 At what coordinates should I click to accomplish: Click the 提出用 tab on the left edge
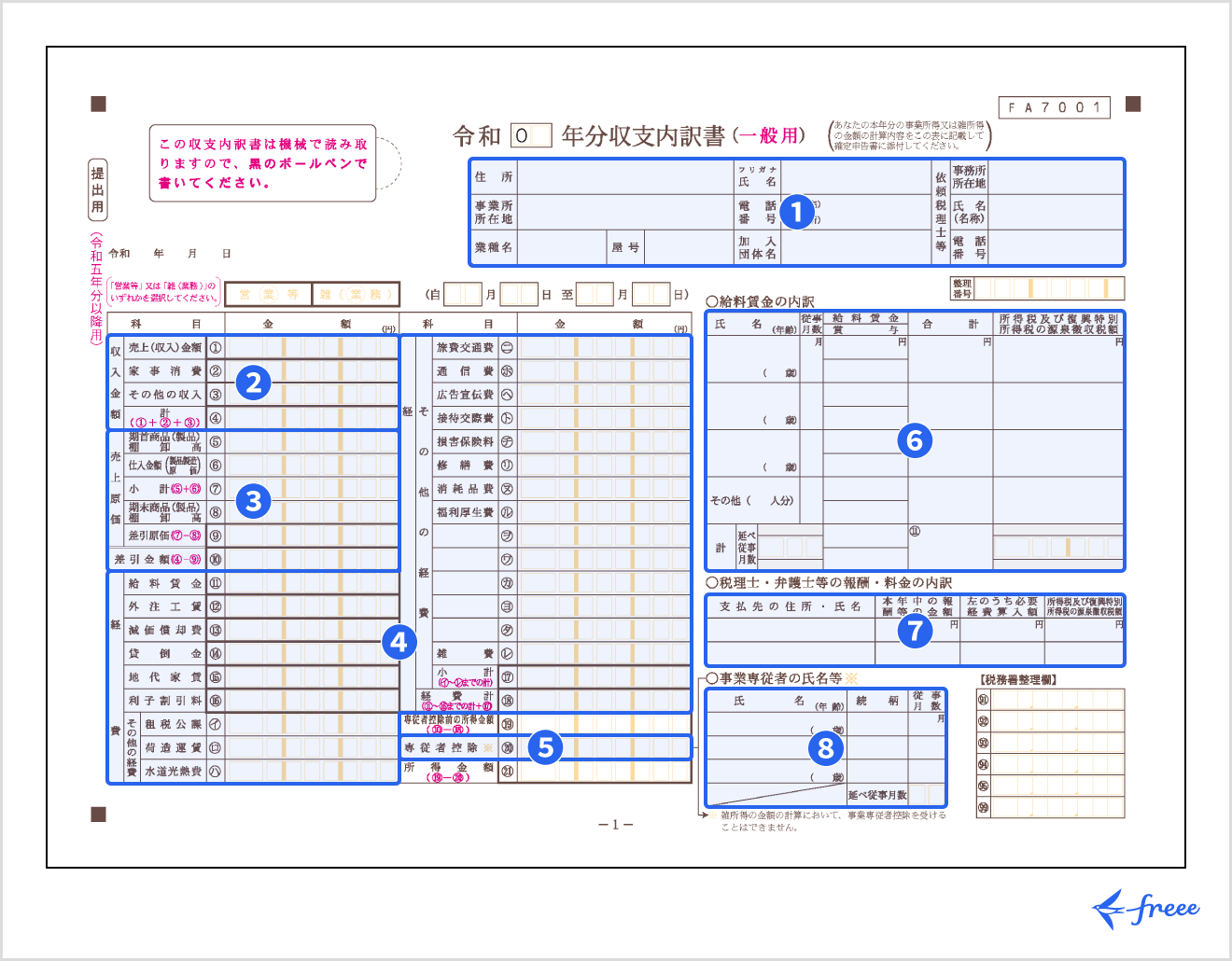pyautogui.click(x=96, y=188)
